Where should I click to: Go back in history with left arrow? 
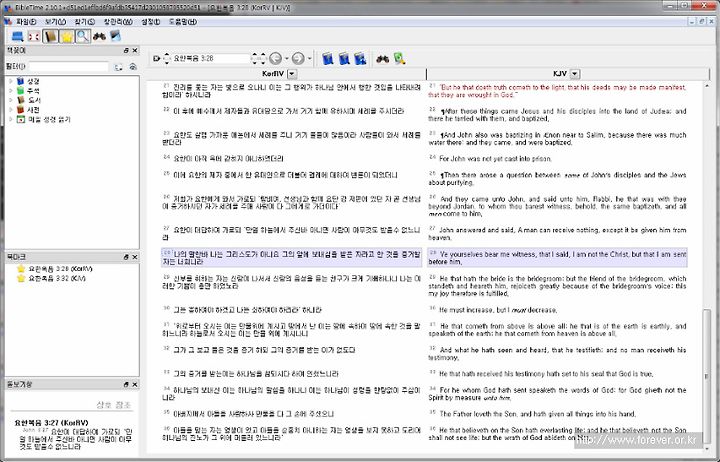276,58
